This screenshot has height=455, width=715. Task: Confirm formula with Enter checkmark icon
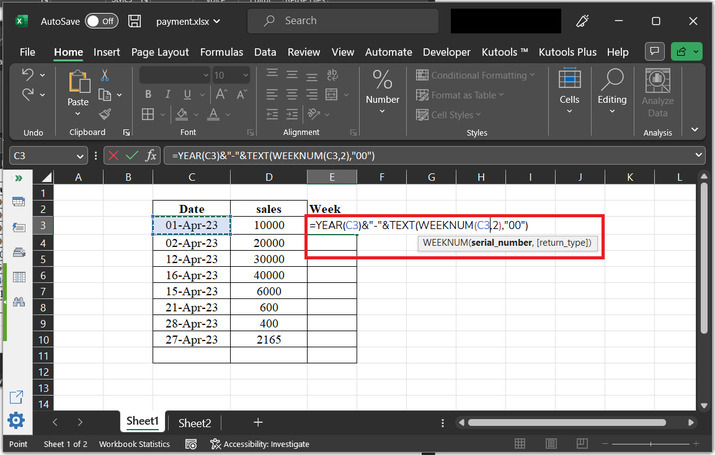click(131, 155)
